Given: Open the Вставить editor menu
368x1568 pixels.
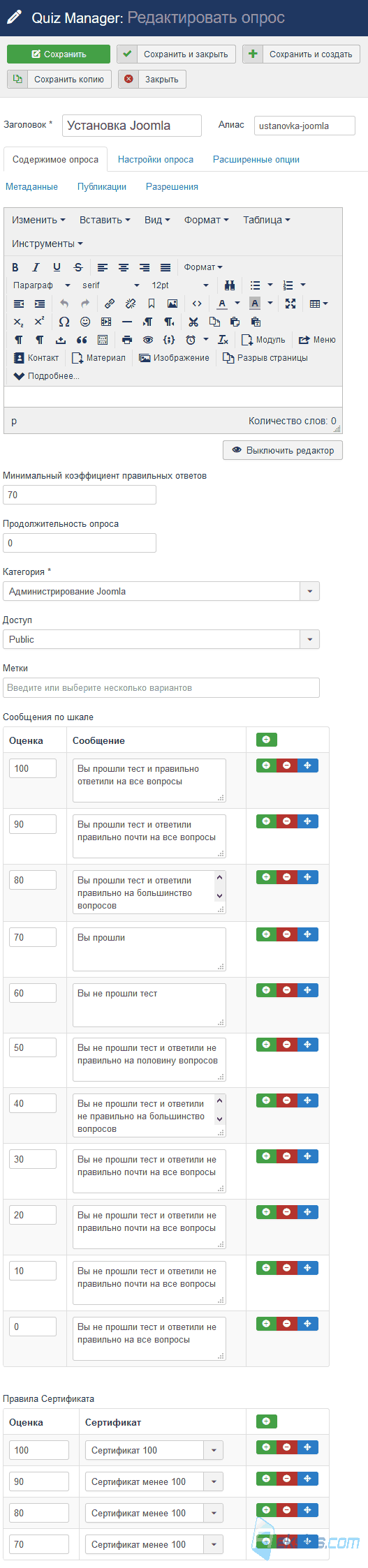Looking at the screenshot, I should 105,220.
